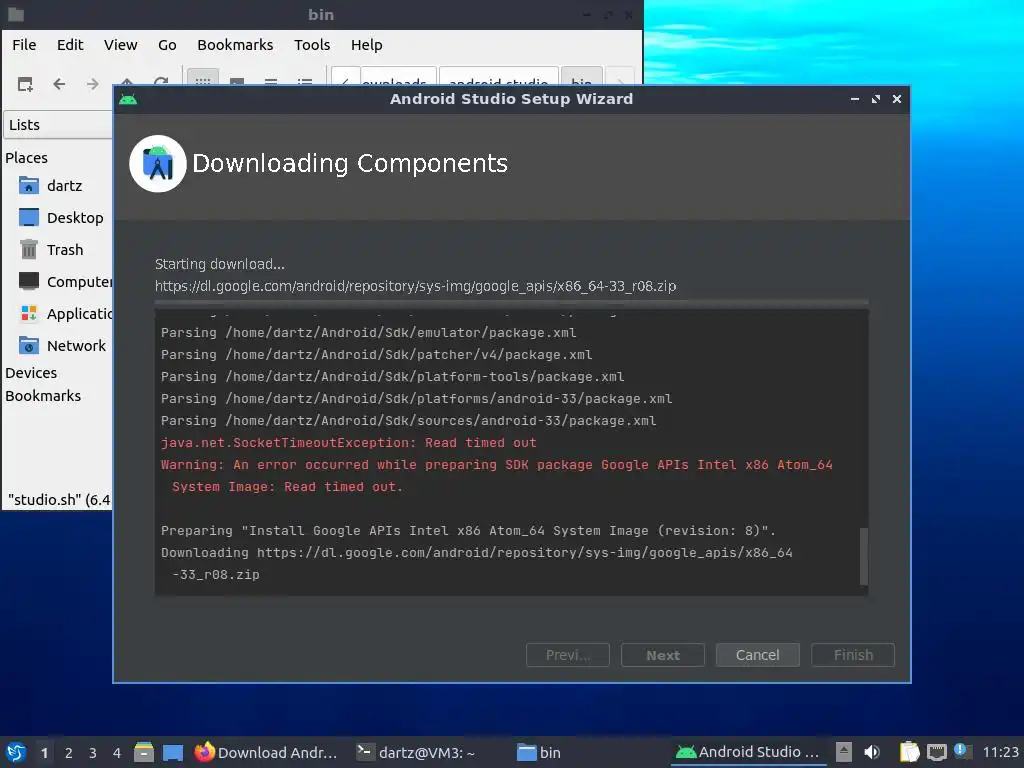Screen dimensions: 1024x768
Task: Click the download progress bar
Action: pyautogui.click(x=511, y=302)
